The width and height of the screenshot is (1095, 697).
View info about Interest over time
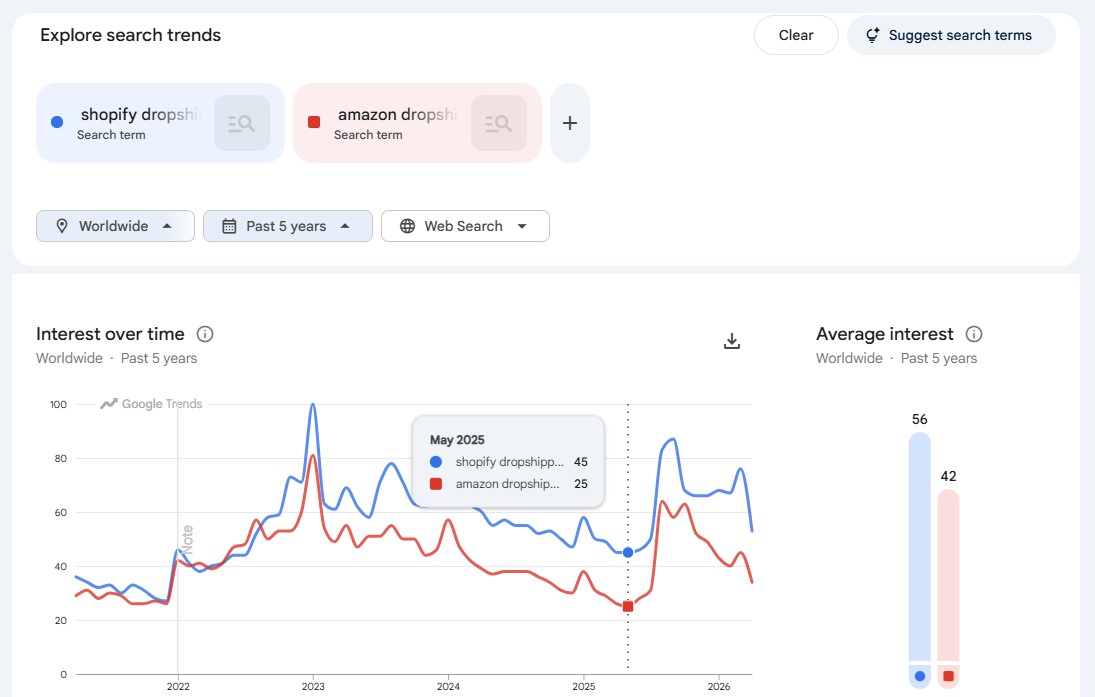click(206, 334)
